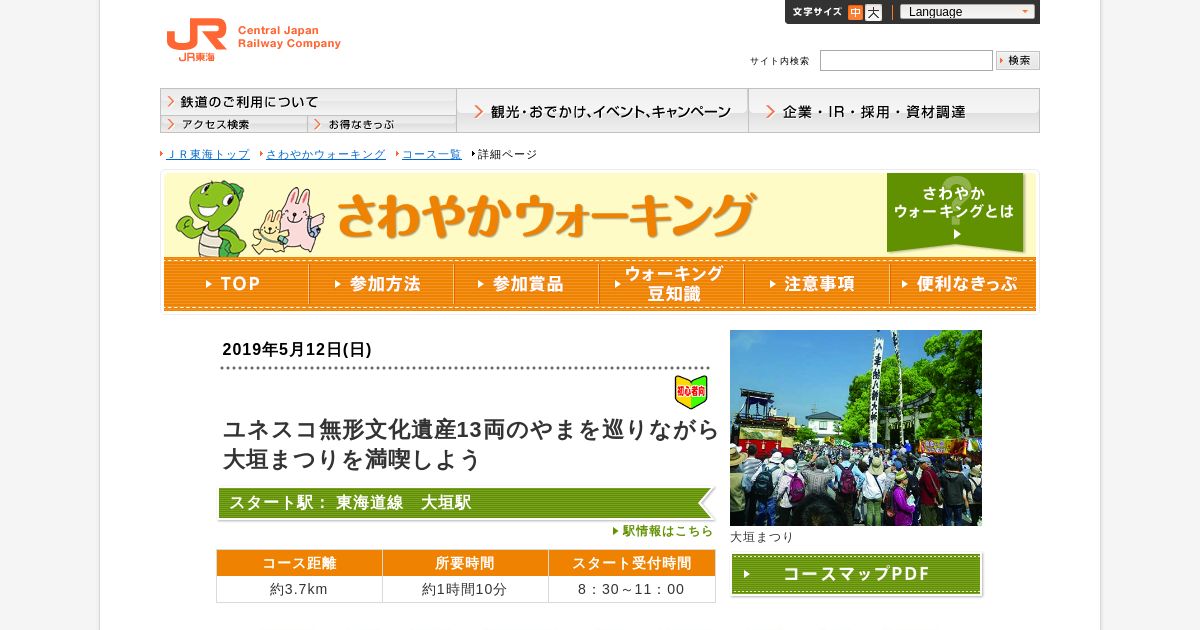Open the Language dropdown
This screenshot has height=630, width=1200.
point(967,12)
